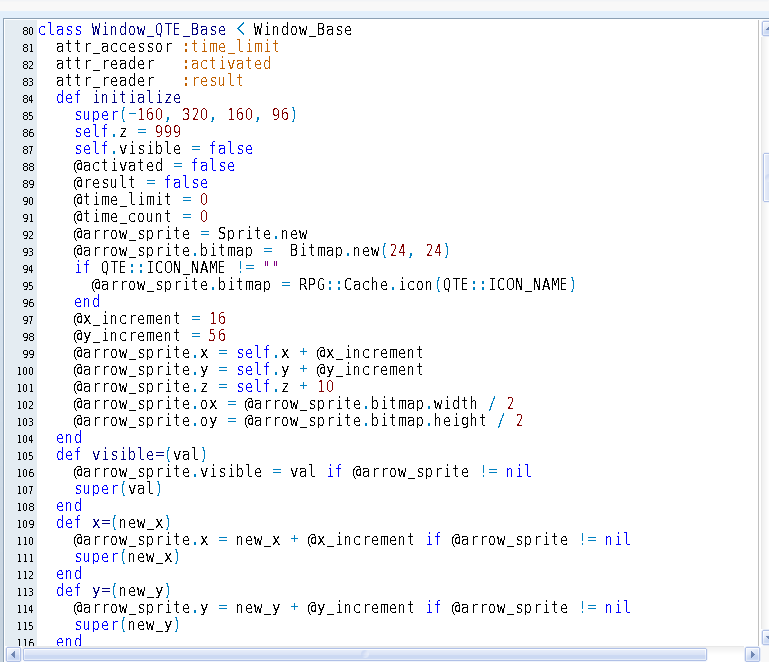769x662 pixels.
Task: Click 'Window_Base' superclass name on line 80
Action: pos(303,30)
